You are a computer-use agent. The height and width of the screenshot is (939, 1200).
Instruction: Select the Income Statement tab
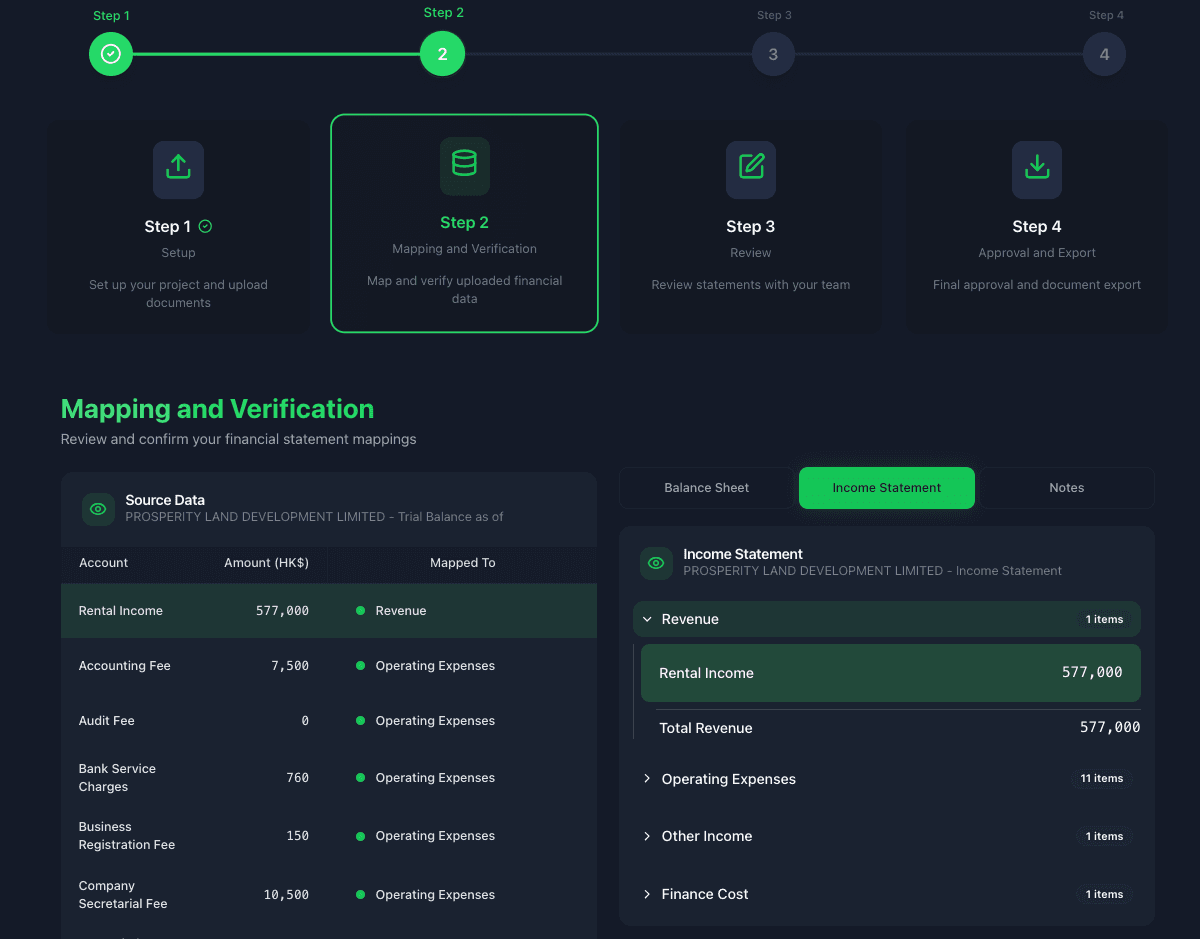pos(887,488)
